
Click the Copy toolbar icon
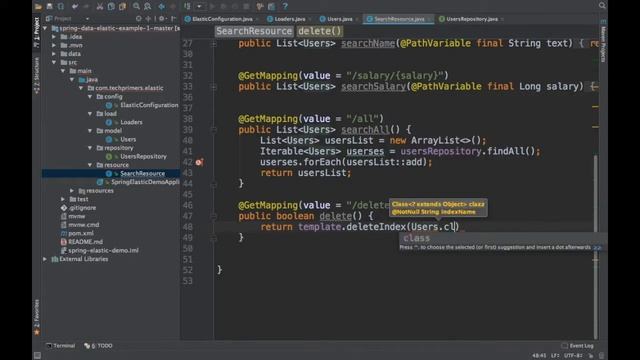pos(111,6)
